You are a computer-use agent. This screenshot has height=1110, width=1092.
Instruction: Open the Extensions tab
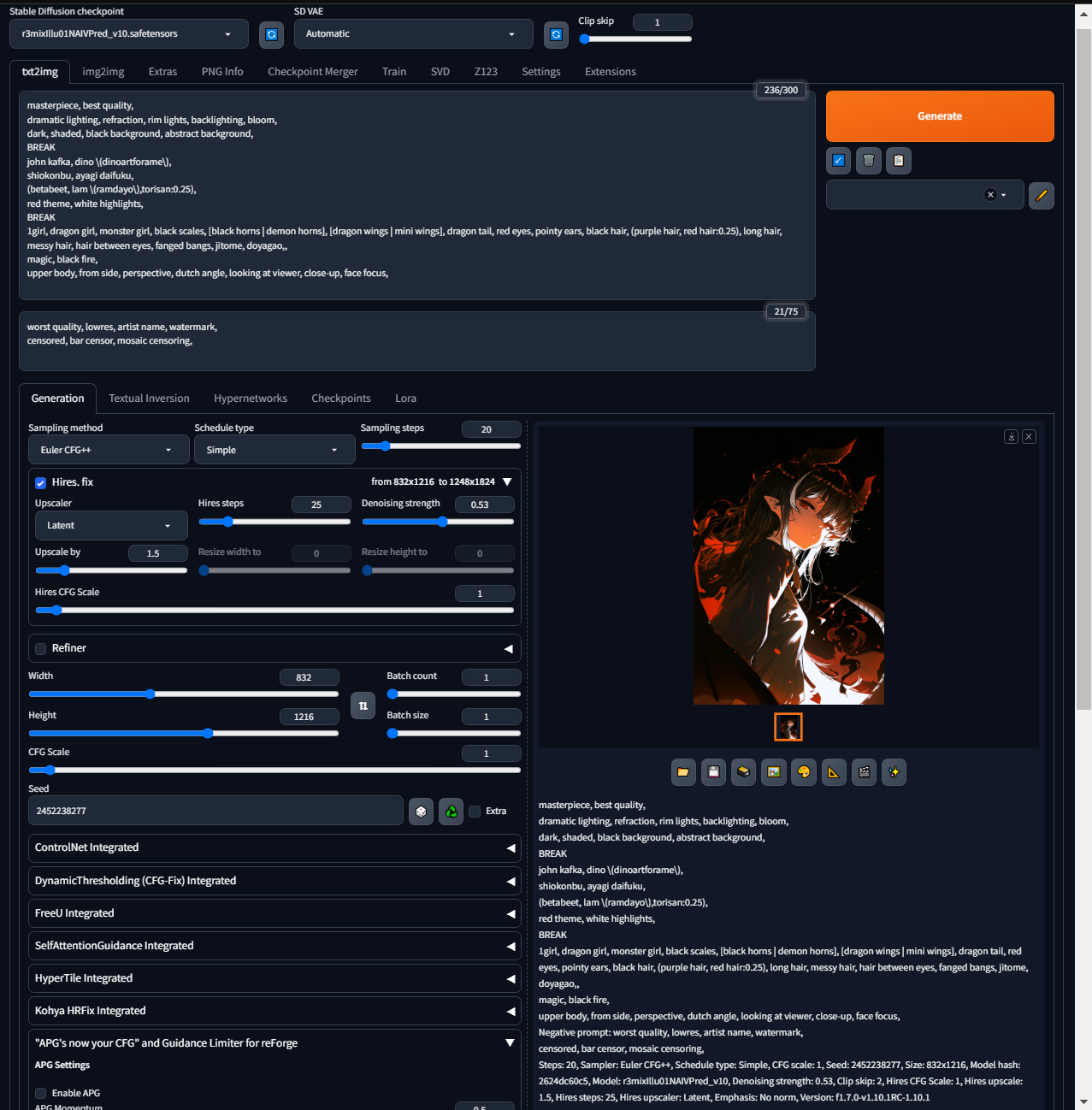pos(611,72)
